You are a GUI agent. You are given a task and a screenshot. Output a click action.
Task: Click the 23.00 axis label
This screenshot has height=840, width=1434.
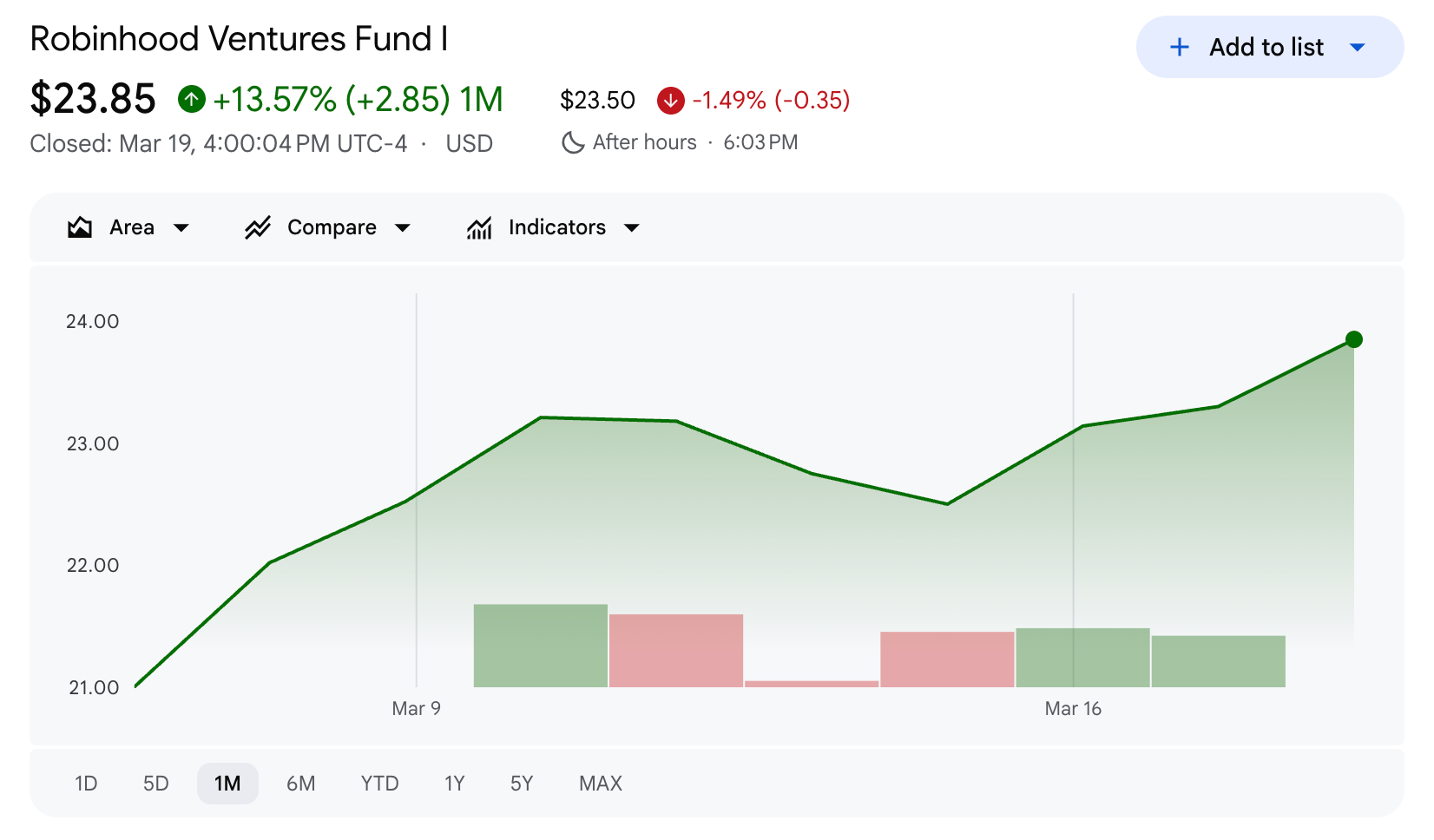[93, 444]
